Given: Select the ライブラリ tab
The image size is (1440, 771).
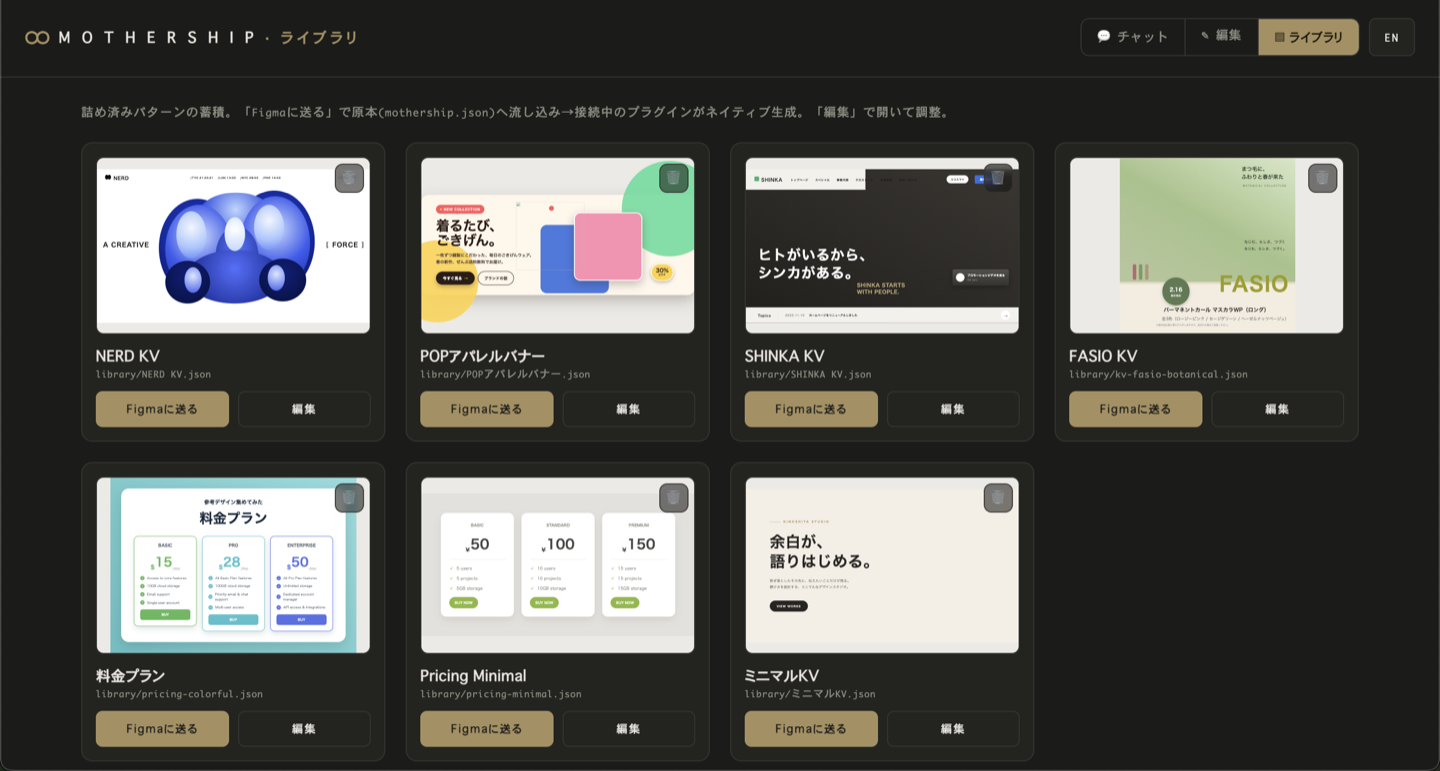Looking at the screenshot, I should point(1308,37).
